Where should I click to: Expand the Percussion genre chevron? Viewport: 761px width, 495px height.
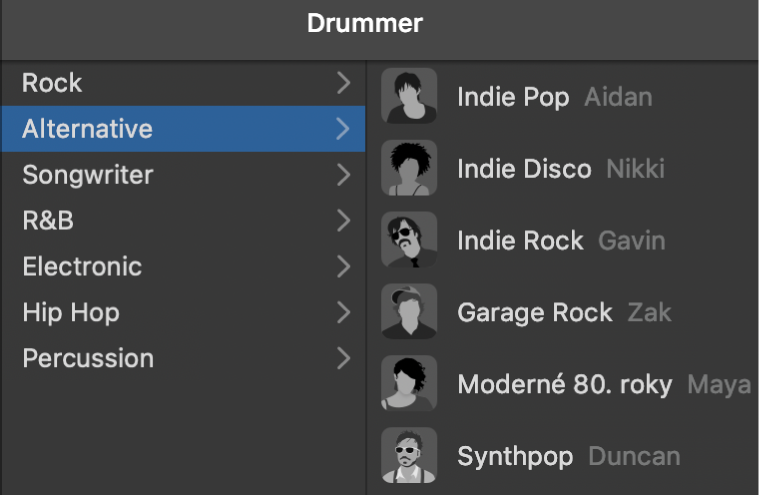[x=344, y=359]
